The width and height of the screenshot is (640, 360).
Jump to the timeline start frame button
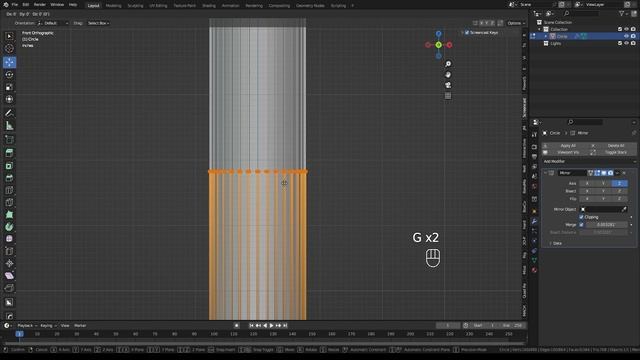point(251,326)
